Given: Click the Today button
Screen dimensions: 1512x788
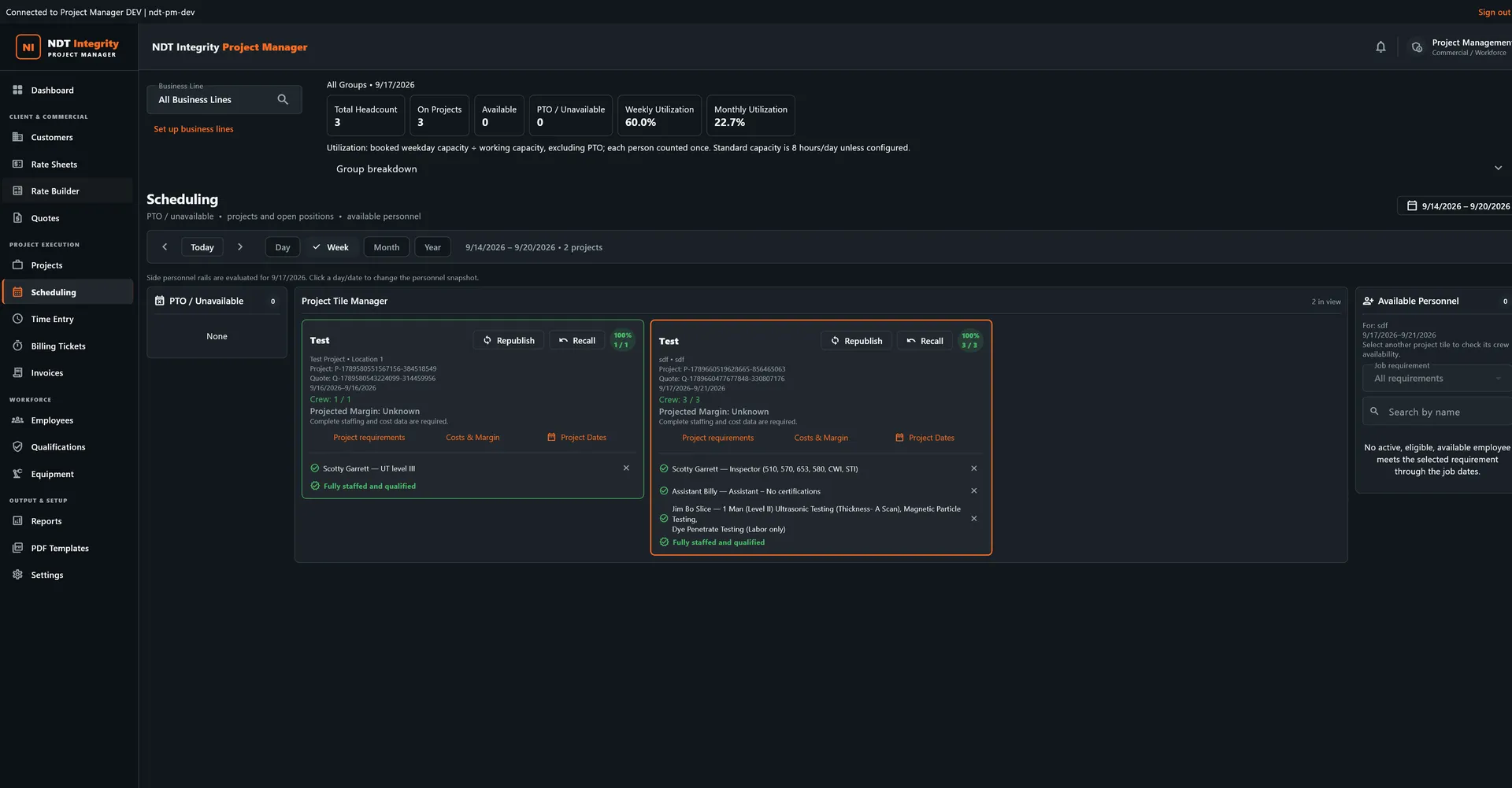Looking at the screenshot, I should pos(202,247).
